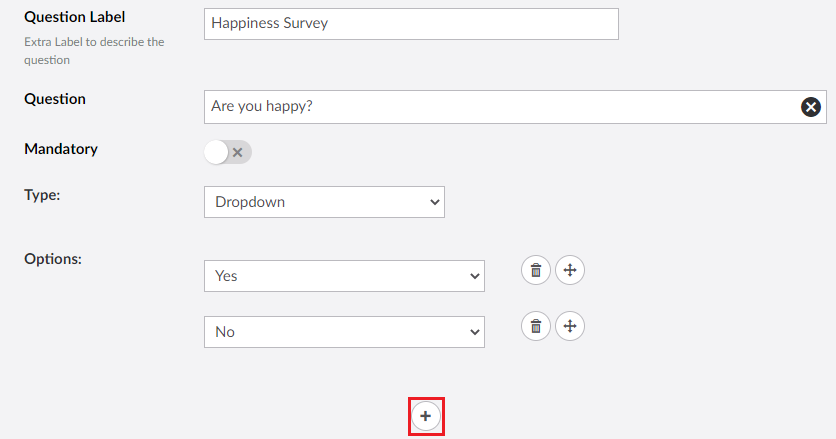Click the chevron arrow on Type dropdown
Viewport: 836px width, 439px height.
point(435,202)
